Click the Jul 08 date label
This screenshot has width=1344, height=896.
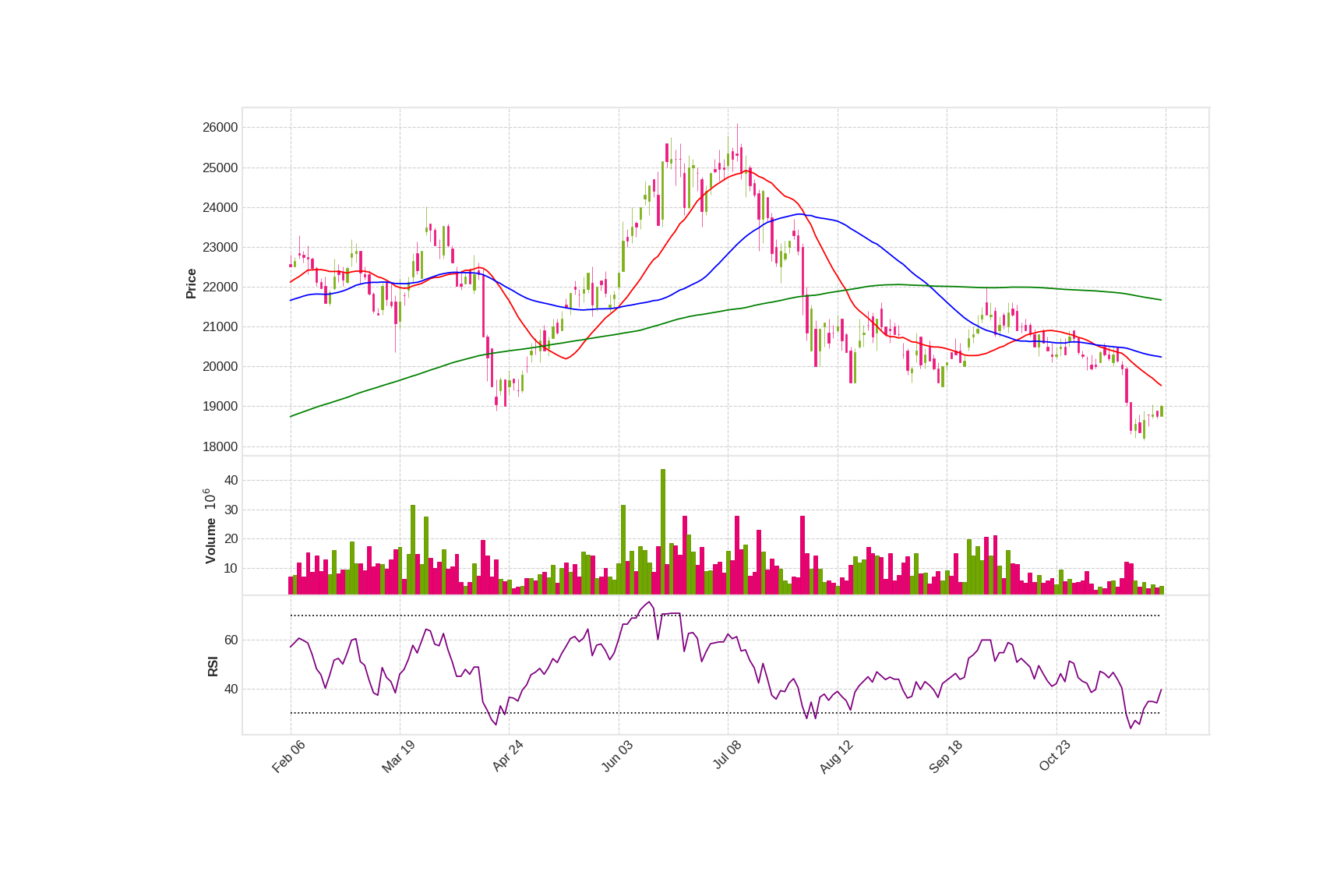pyautogui.click(x=727, y=756)
